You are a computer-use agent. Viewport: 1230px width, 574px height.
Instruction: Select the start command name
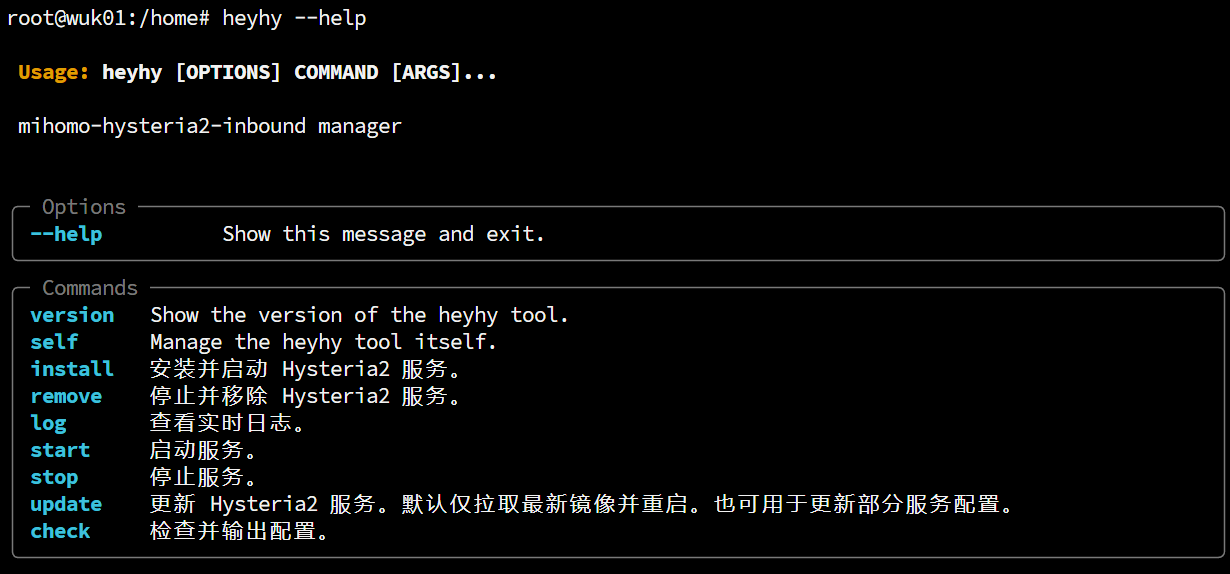click(60, 450)
